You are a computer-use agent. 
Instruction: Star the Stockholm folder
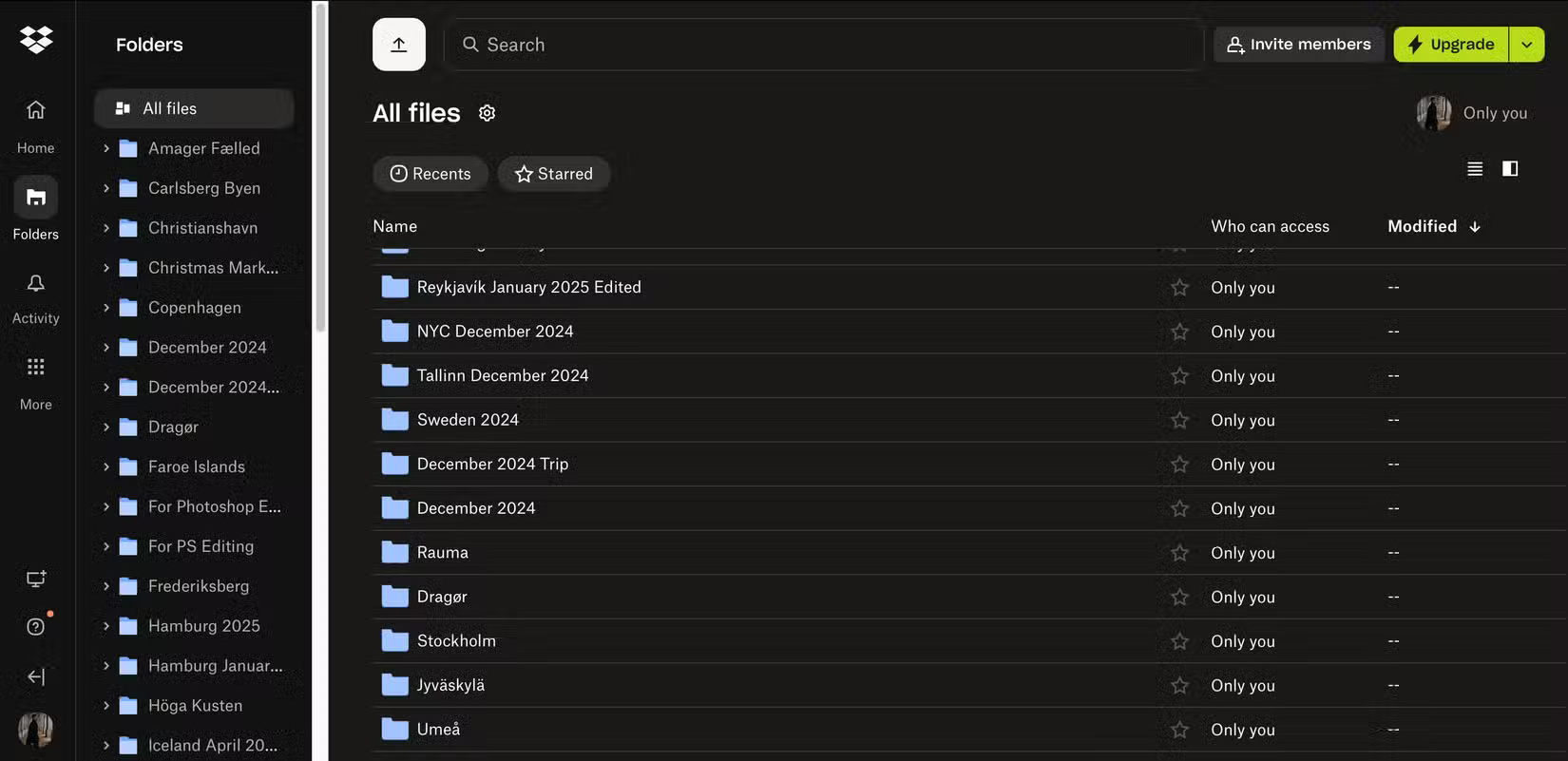tap(1179, 641)
